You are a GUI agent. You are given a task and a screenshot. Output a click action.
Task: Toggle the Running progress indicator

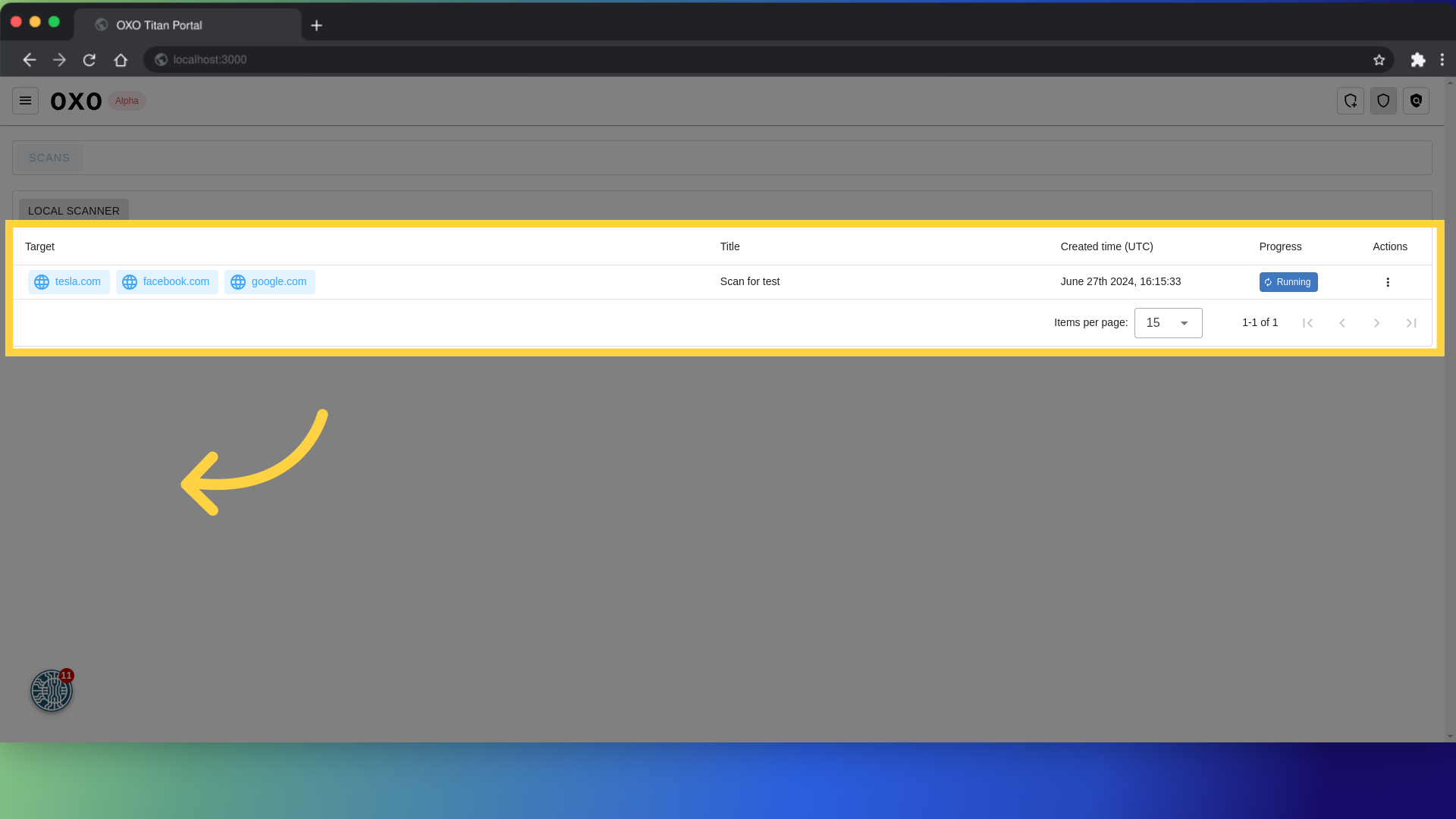(x=1289, y=281)
